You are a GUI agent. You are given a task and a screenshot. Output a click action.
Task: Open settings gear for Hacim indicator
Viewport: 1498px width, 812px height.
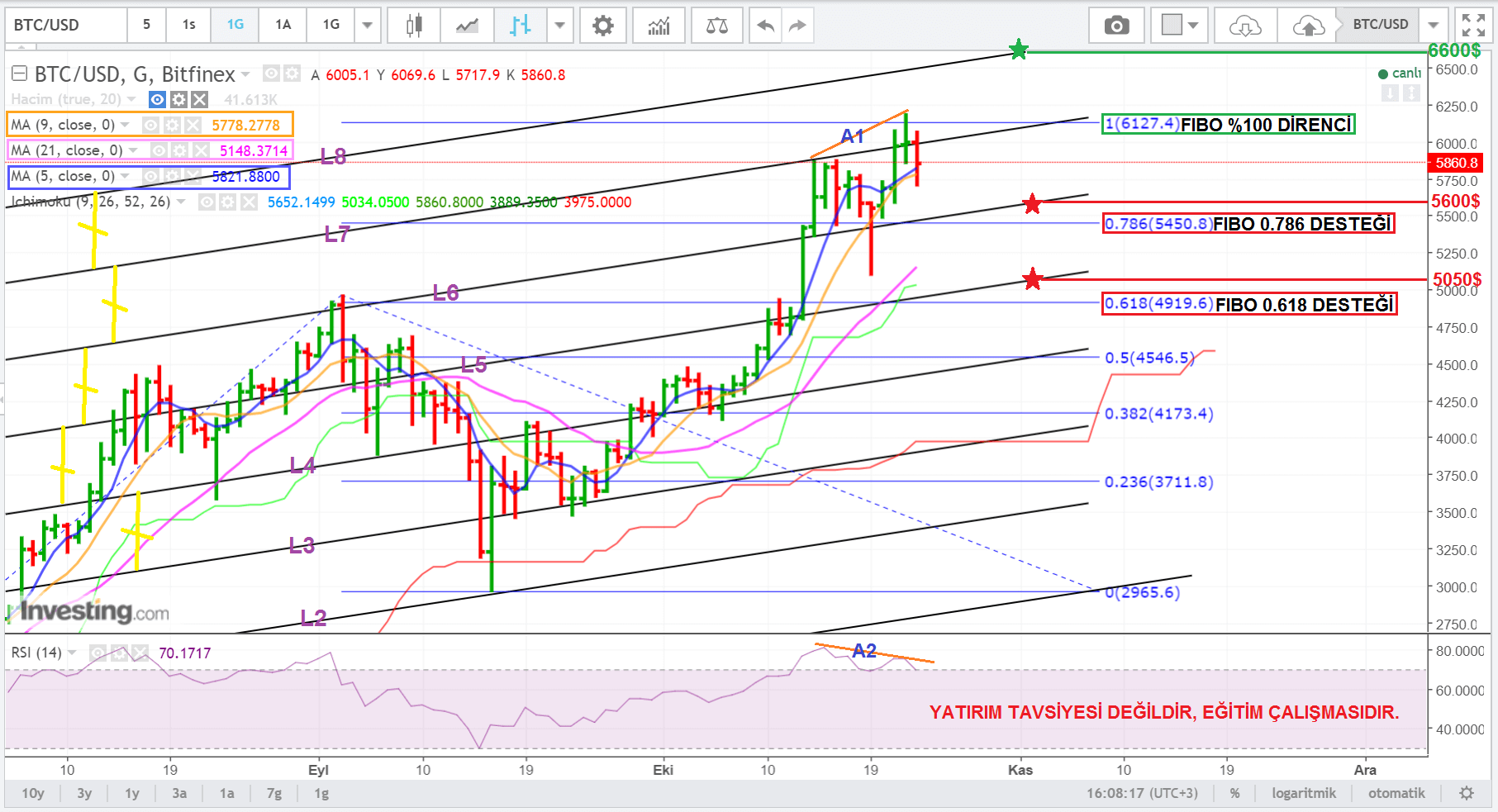[178, 99]
